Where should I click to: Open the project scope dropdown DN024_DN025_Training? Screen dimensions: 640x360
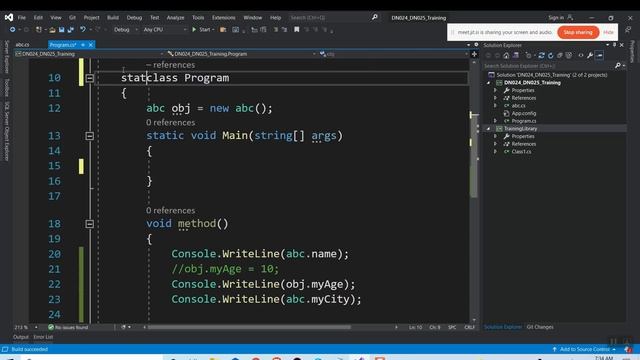coord(89,54)
